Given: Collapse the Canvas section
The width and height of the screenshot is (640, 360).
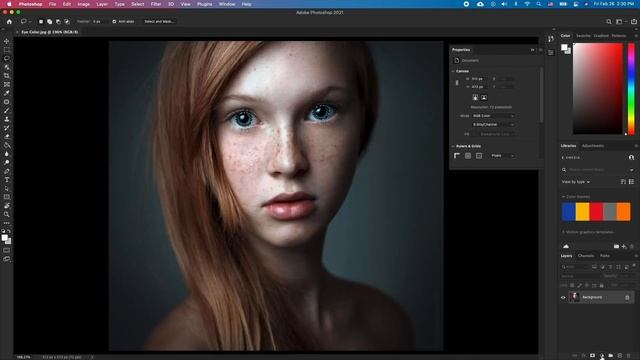Looking at the screenshot, I should coord(453,71).
